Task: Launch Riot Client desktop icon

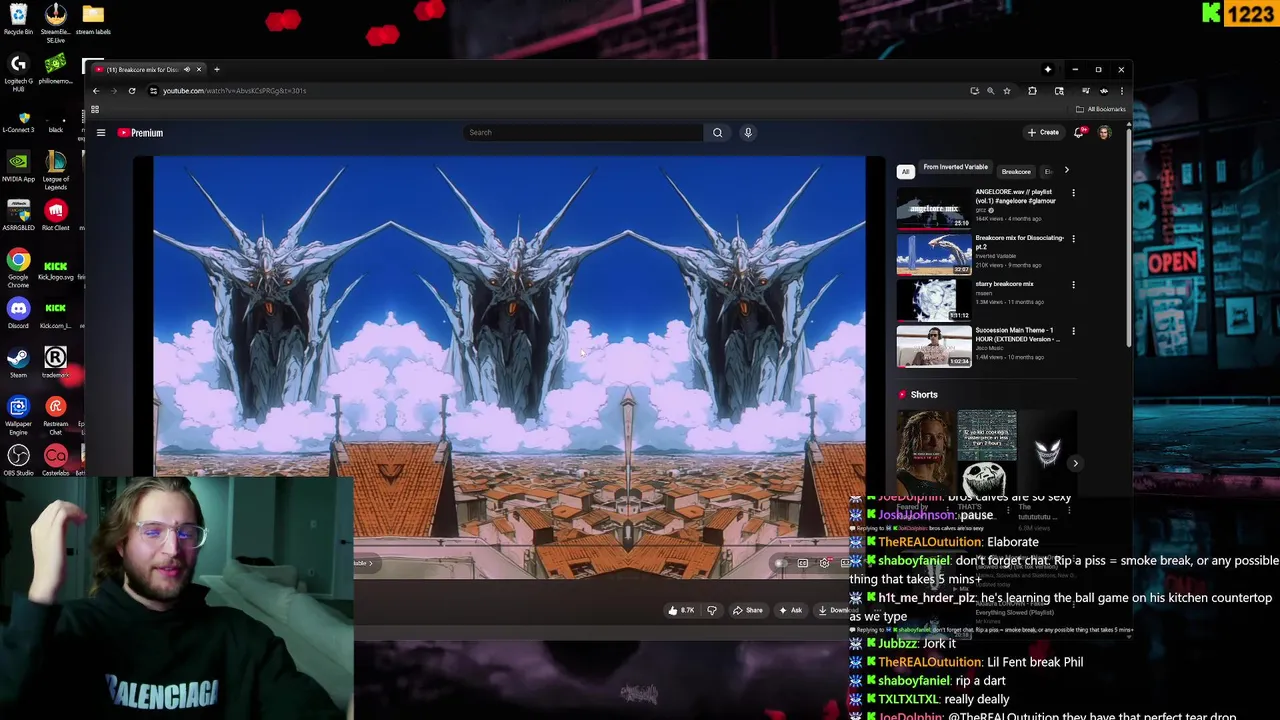Action: coord(55,214)
